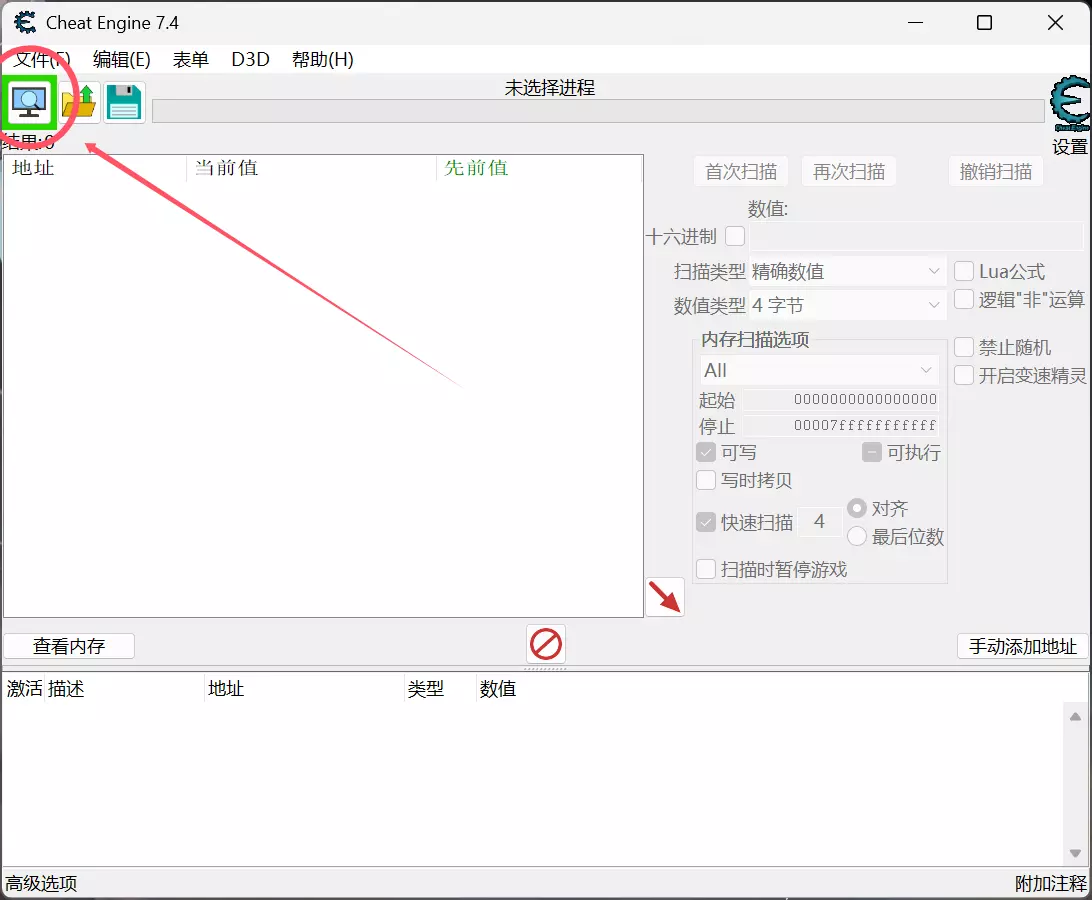Enable the 禁止随机 checkbox
The image size is (1092, 900).
(x=964, y=347)
